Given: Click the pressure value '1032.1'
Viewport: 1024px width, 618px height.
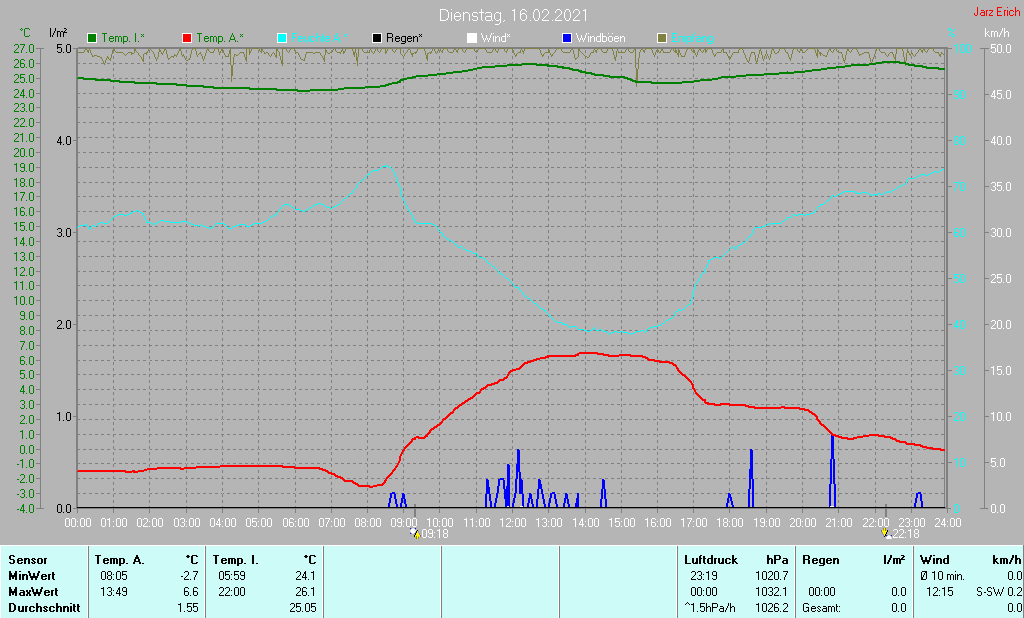Looking at the screenshot, I should 771,592.
